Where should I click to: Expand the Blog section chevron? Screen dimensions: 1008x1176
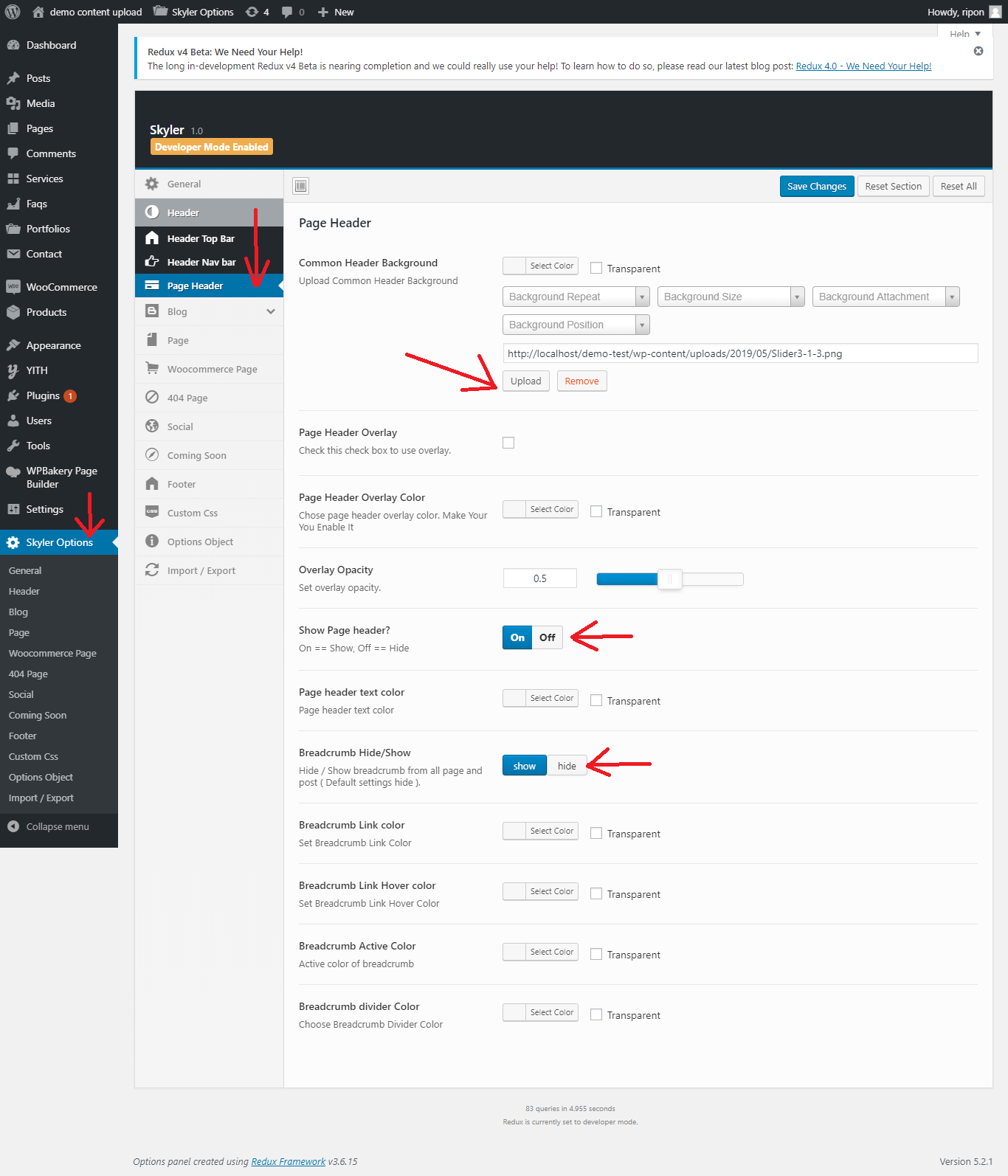(x=271, y=311)
